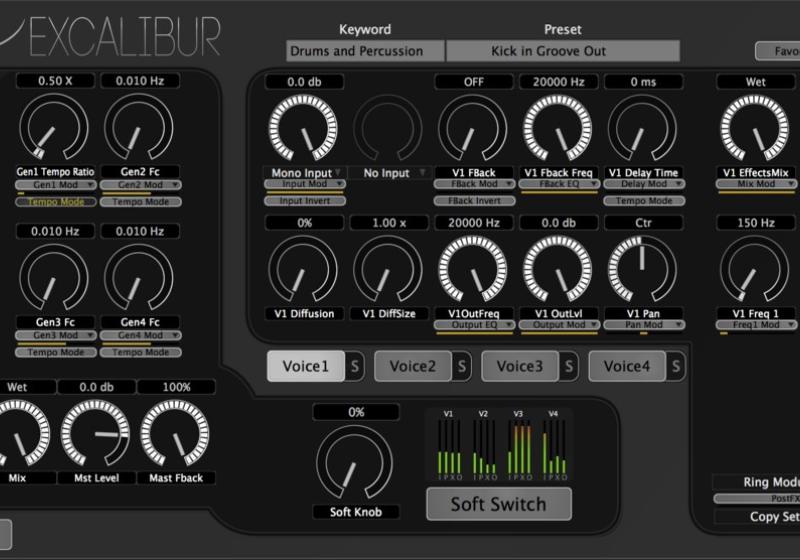
Task: Click the V1 level meter
Action: 449,446
